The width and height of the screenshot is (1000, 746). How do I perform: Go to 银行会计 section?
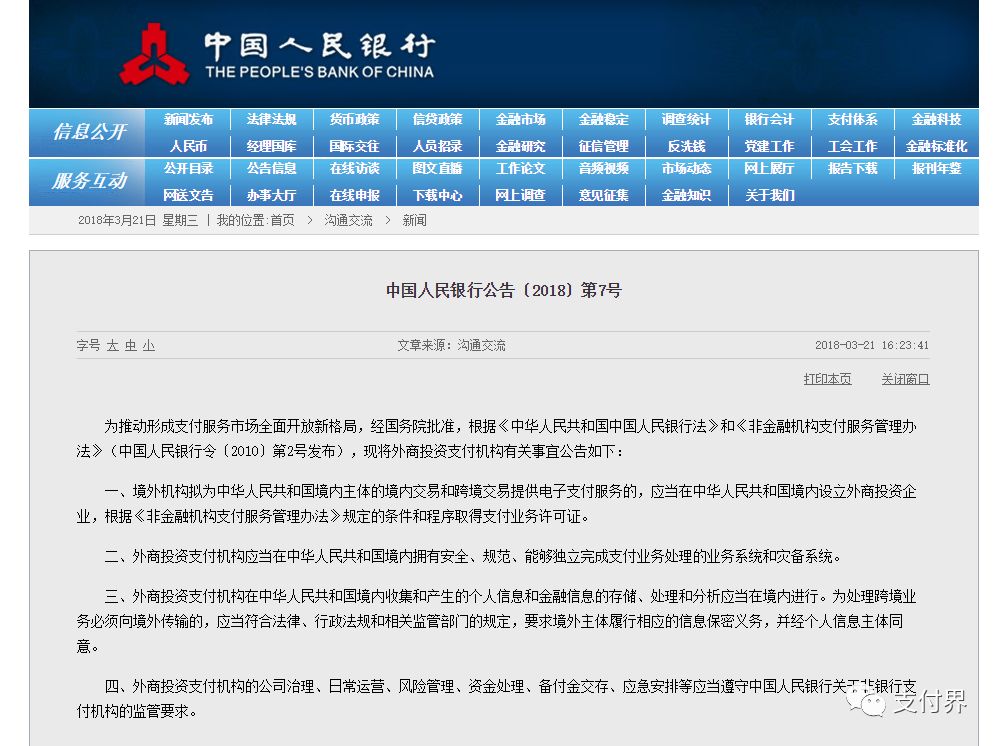click(x=769, y=119)
